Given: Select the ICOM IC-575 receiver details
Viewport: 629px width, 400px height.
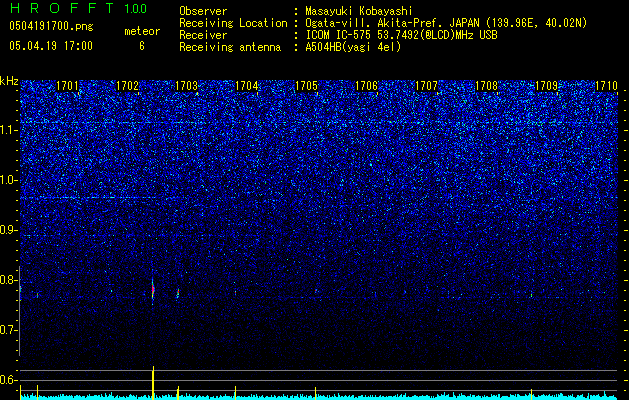Looking at the screenshot, I should pyautogui.click(x=401, y=35).
